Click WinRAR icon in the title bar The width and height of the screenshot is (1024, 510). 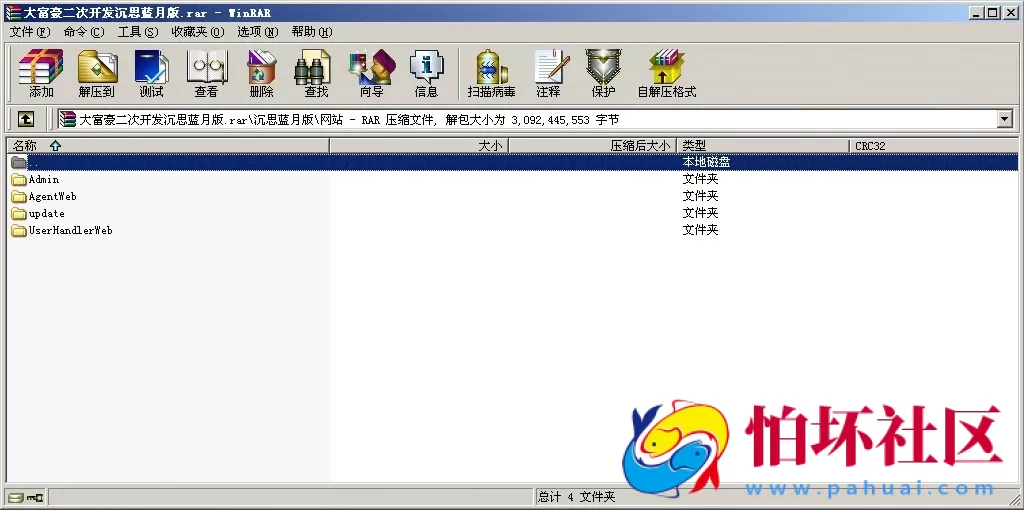click(x=12, y=12)
